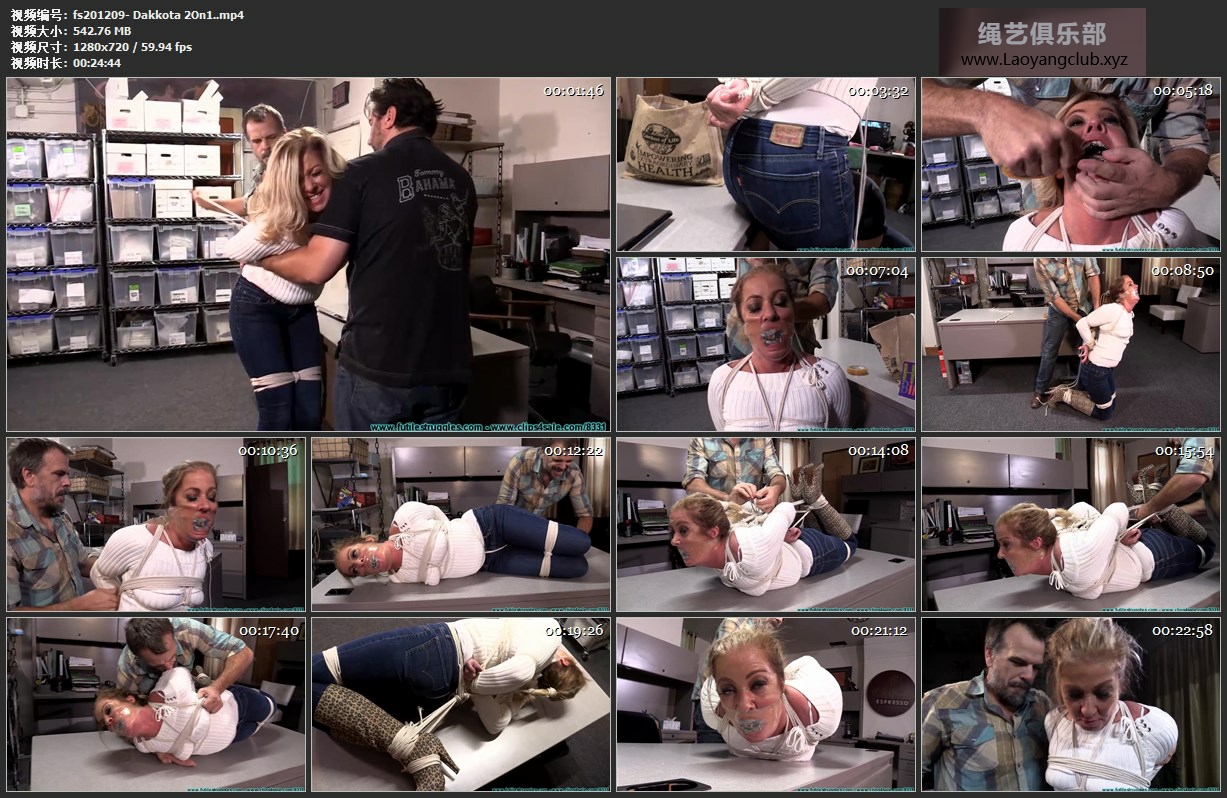
Task: Open the 00:12:22 preview frame
Action: [459, 523]
